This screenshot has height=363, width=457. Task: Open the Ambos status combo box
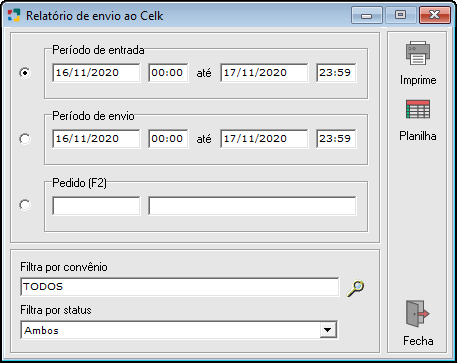[x=179, y=330]
